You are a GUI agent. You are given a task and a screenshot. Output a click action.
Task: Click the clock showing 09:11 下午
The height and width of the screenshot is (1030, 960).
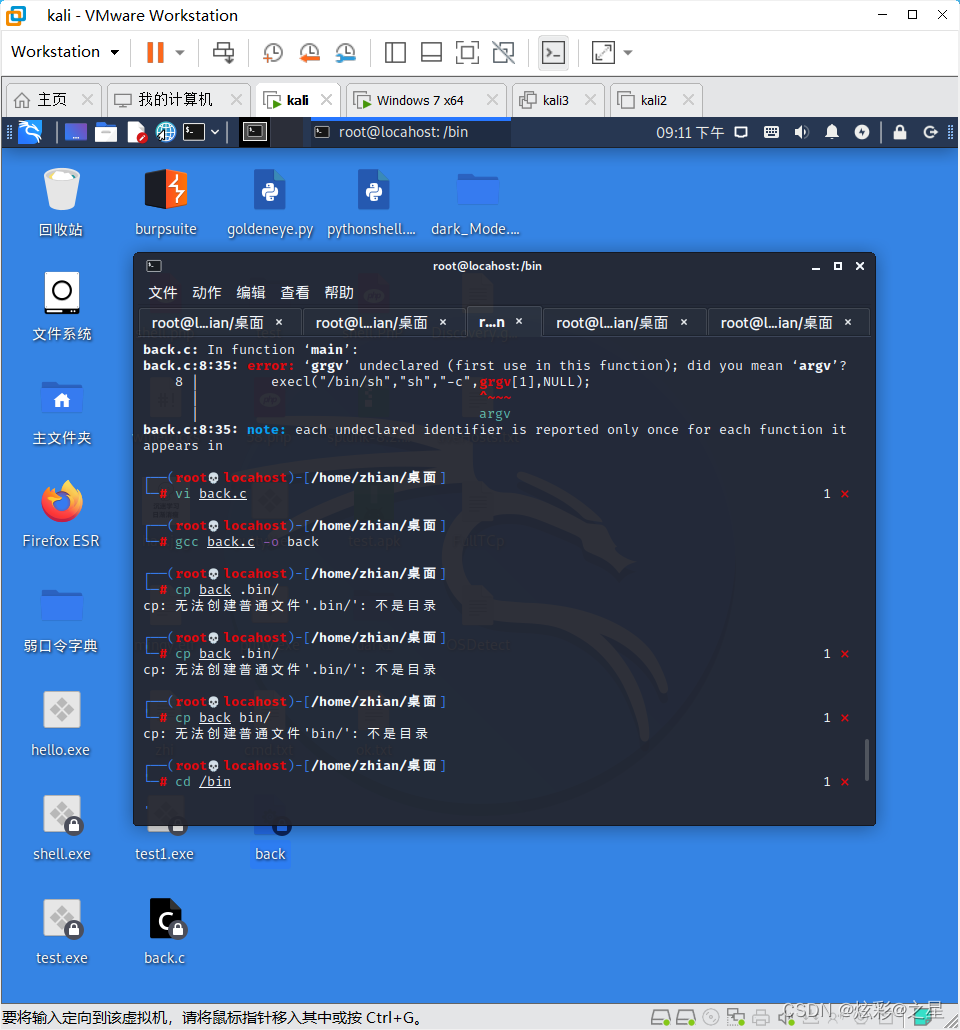(x=689, y=133)
